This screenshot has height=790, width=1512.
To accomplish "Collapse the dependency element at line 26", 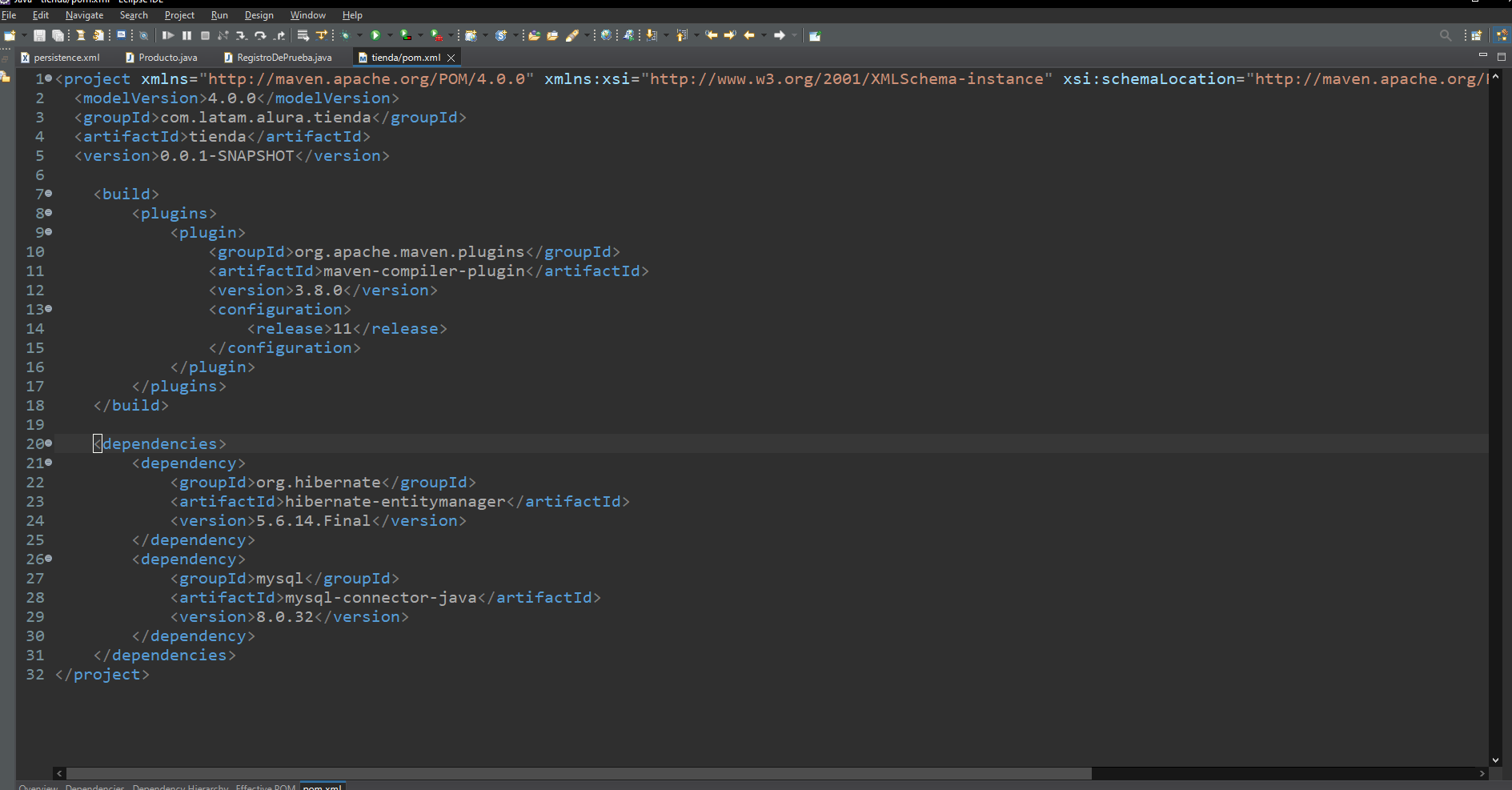I will [x=49, y=558].
